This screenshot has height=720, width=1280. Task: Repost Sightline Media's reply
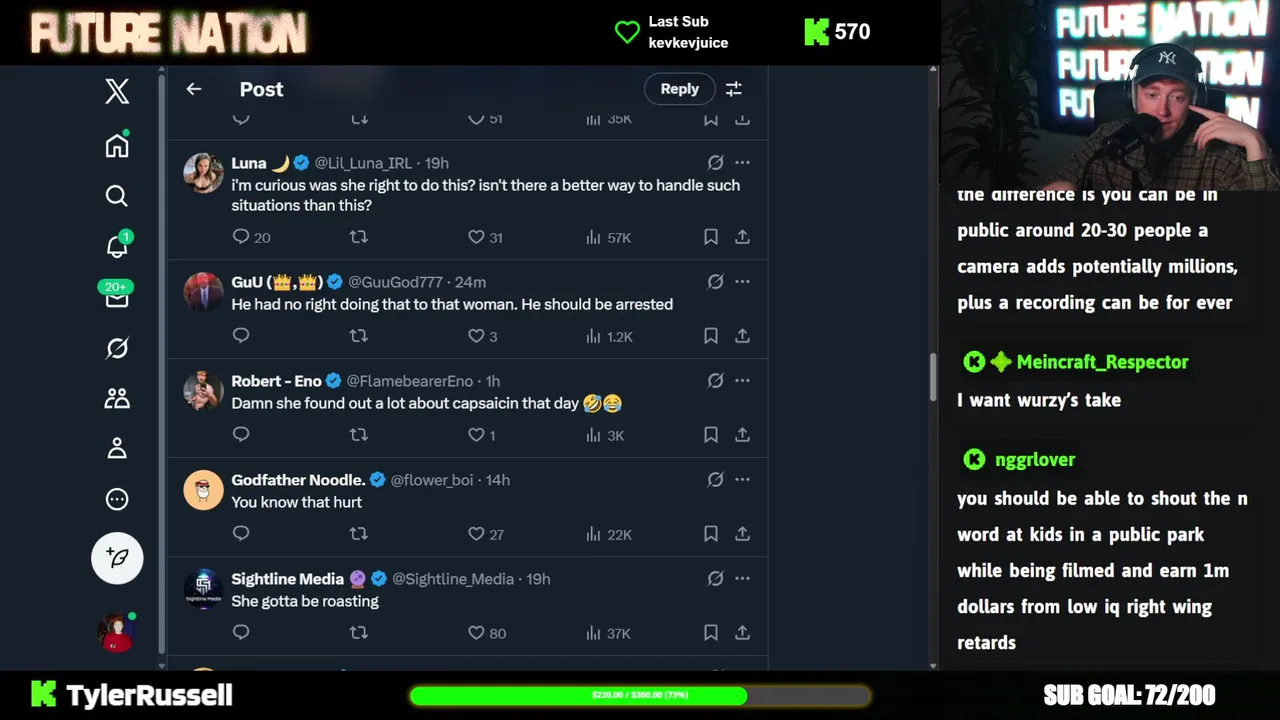[359, 632]
